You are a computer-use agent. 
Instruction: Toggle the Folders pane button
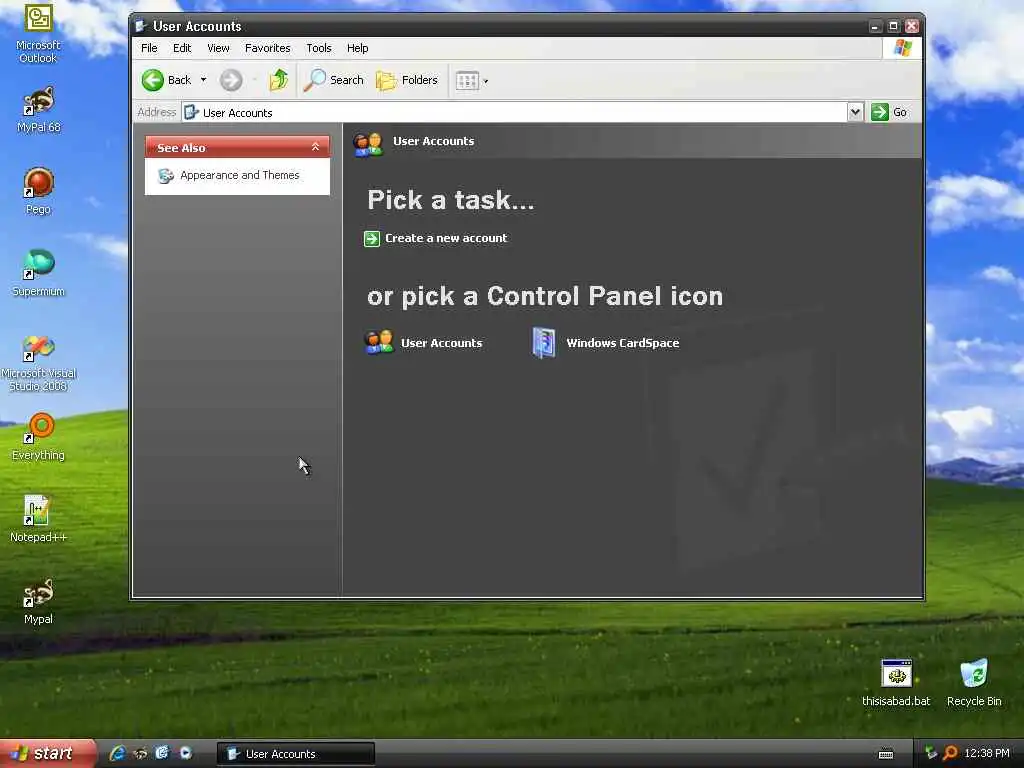coord(407,80)
